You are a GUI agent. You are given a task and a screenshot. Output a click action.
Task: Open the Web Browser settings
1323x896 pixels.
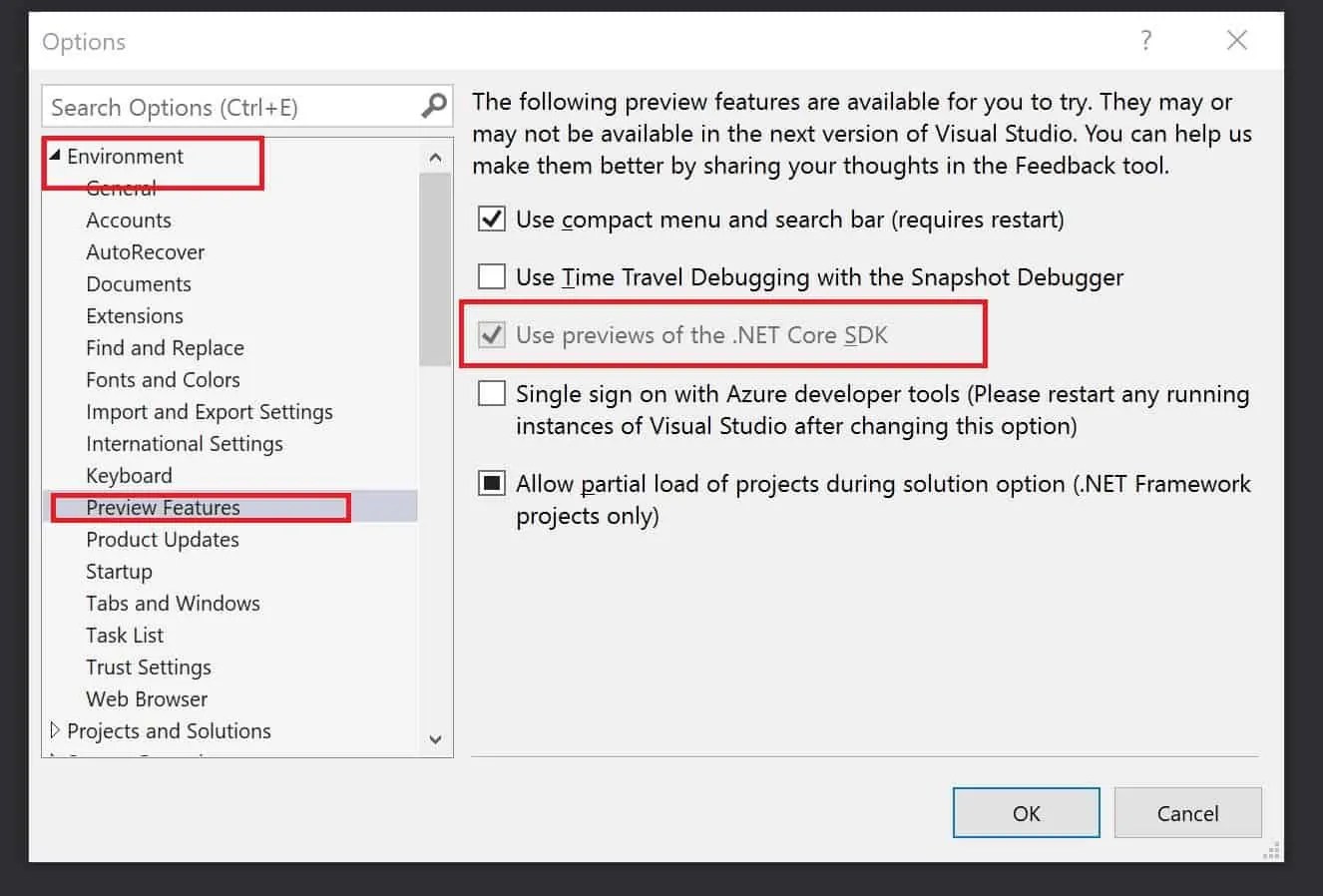146,698
